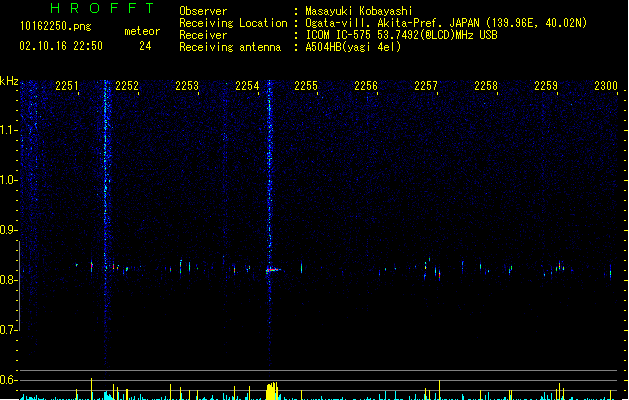Click the Observer field label
629x400 pixels.
coord(203,11)
